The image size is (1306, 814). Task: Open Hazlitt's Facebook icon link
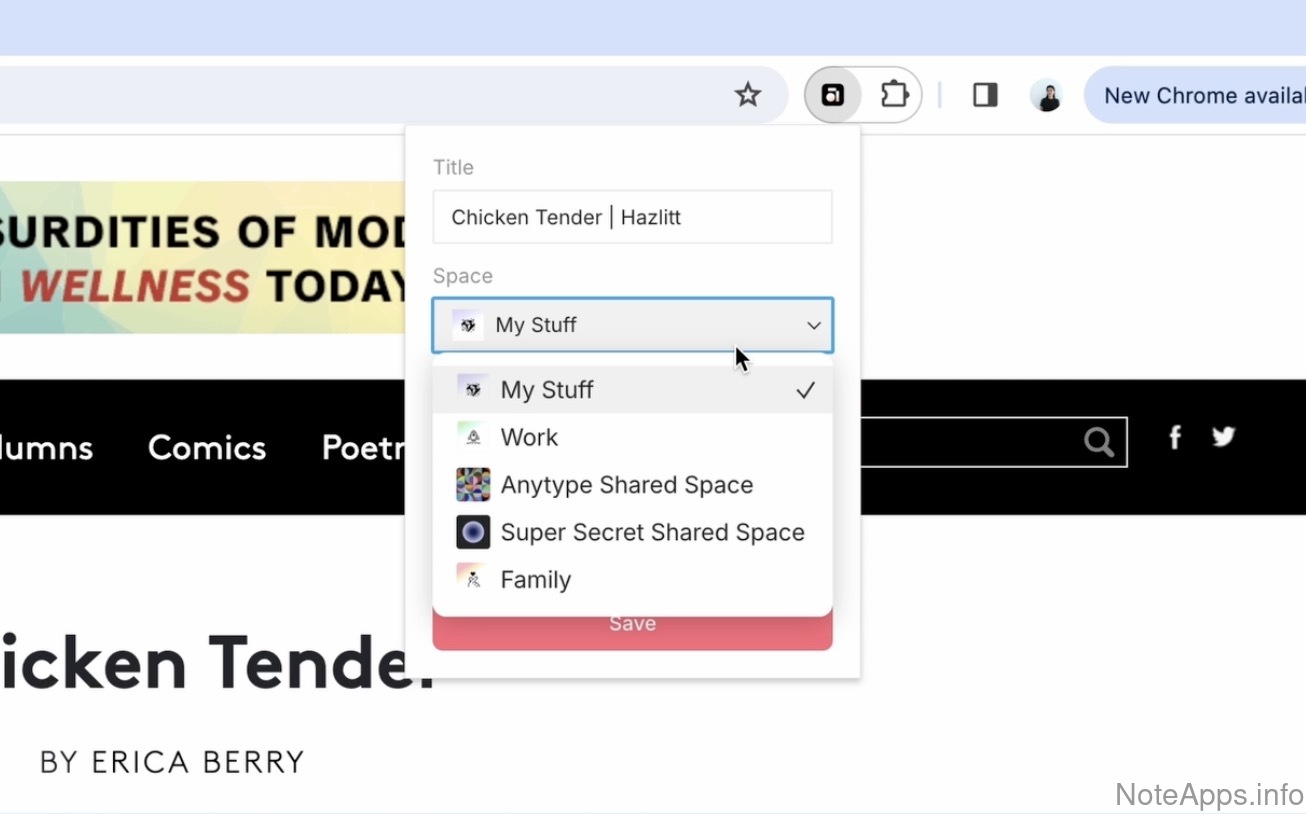click(1175, 437)
